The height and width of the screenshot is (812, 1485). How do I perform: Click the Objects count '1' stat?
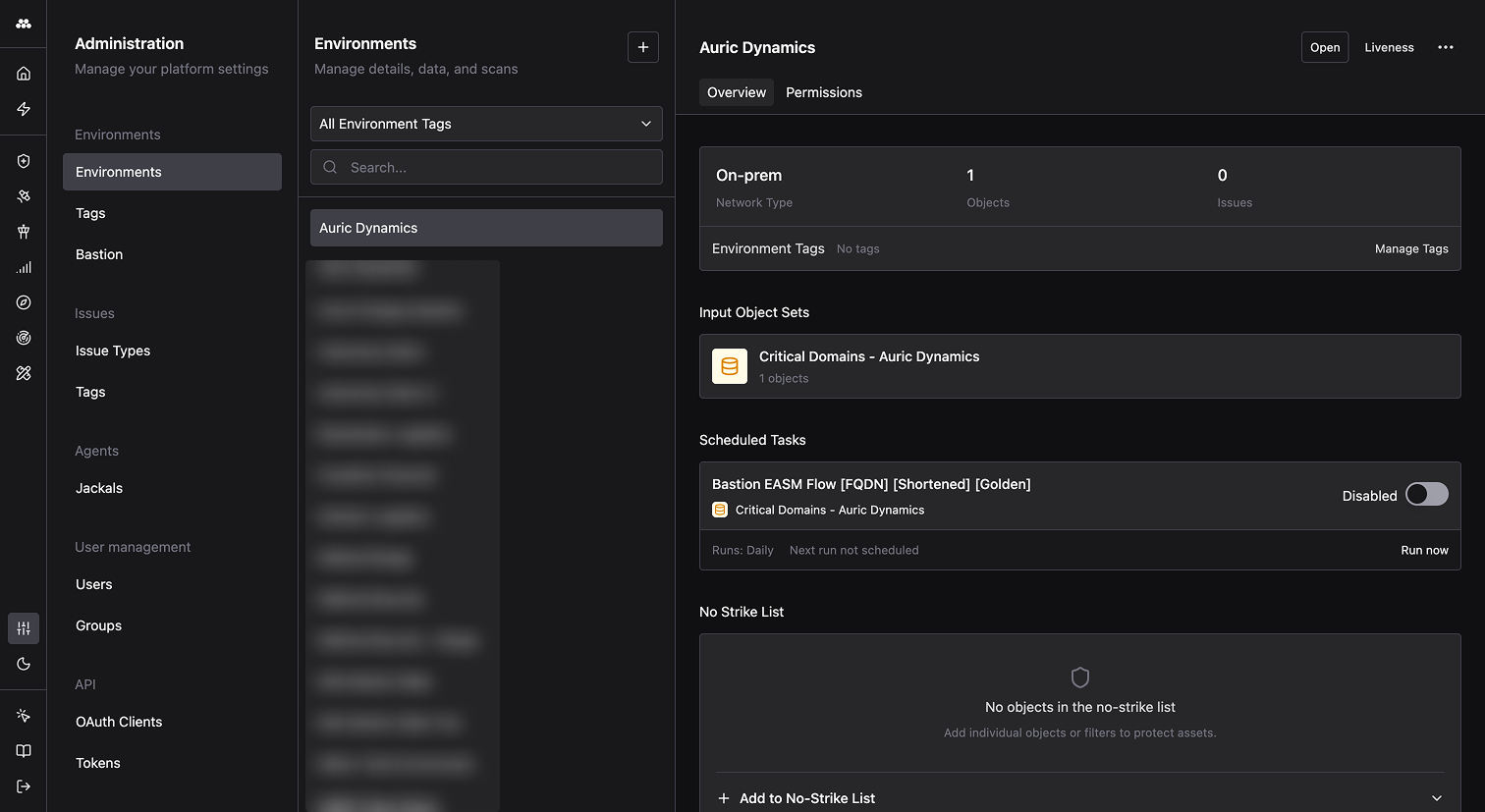[970, 175]
